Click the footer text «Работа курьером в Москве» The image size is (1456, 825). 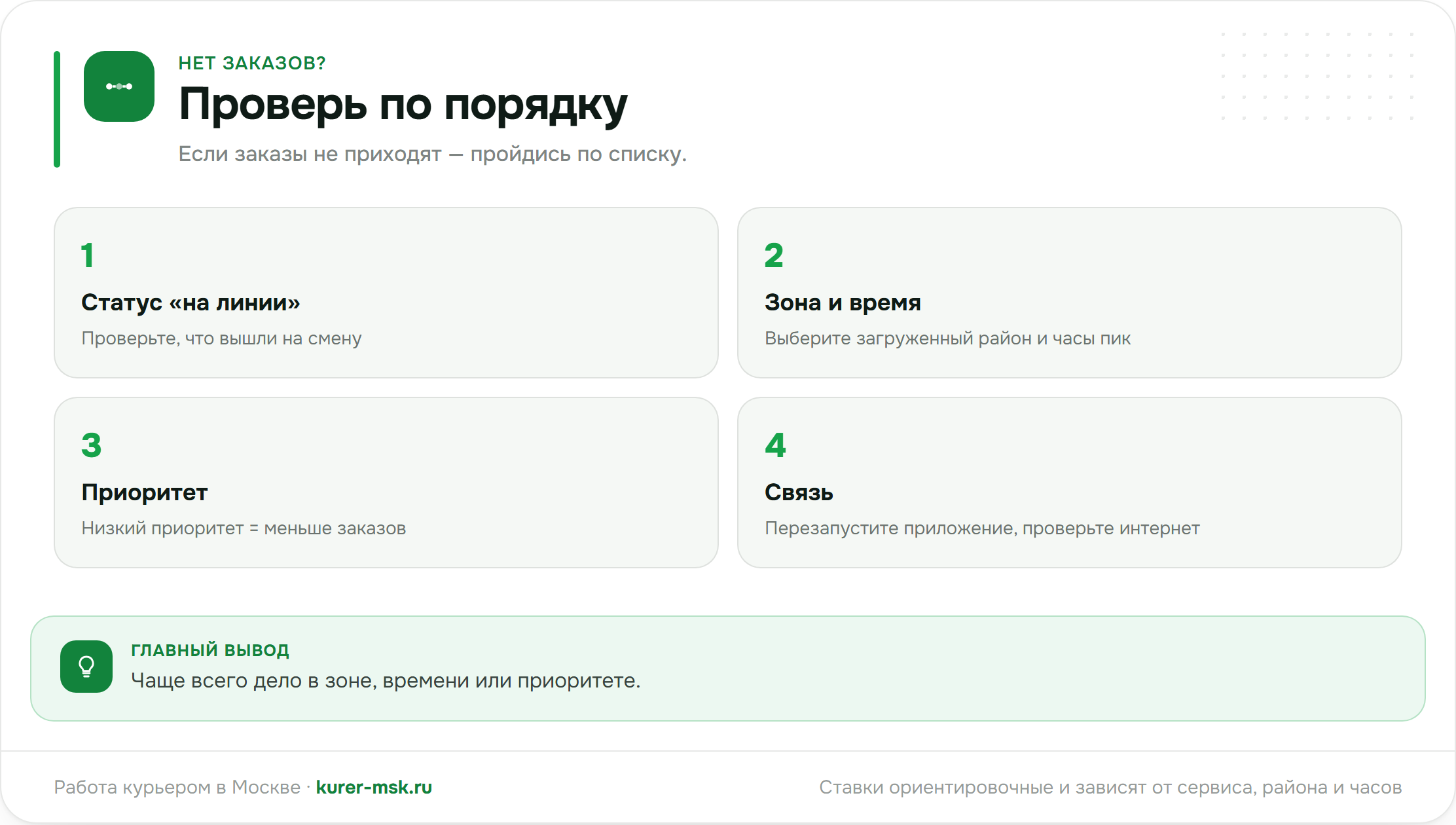click(177, 787)
